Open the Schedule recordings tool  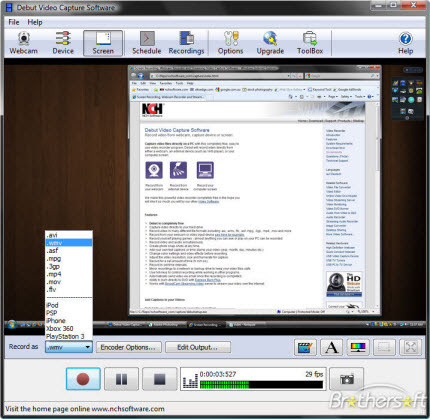147,43
